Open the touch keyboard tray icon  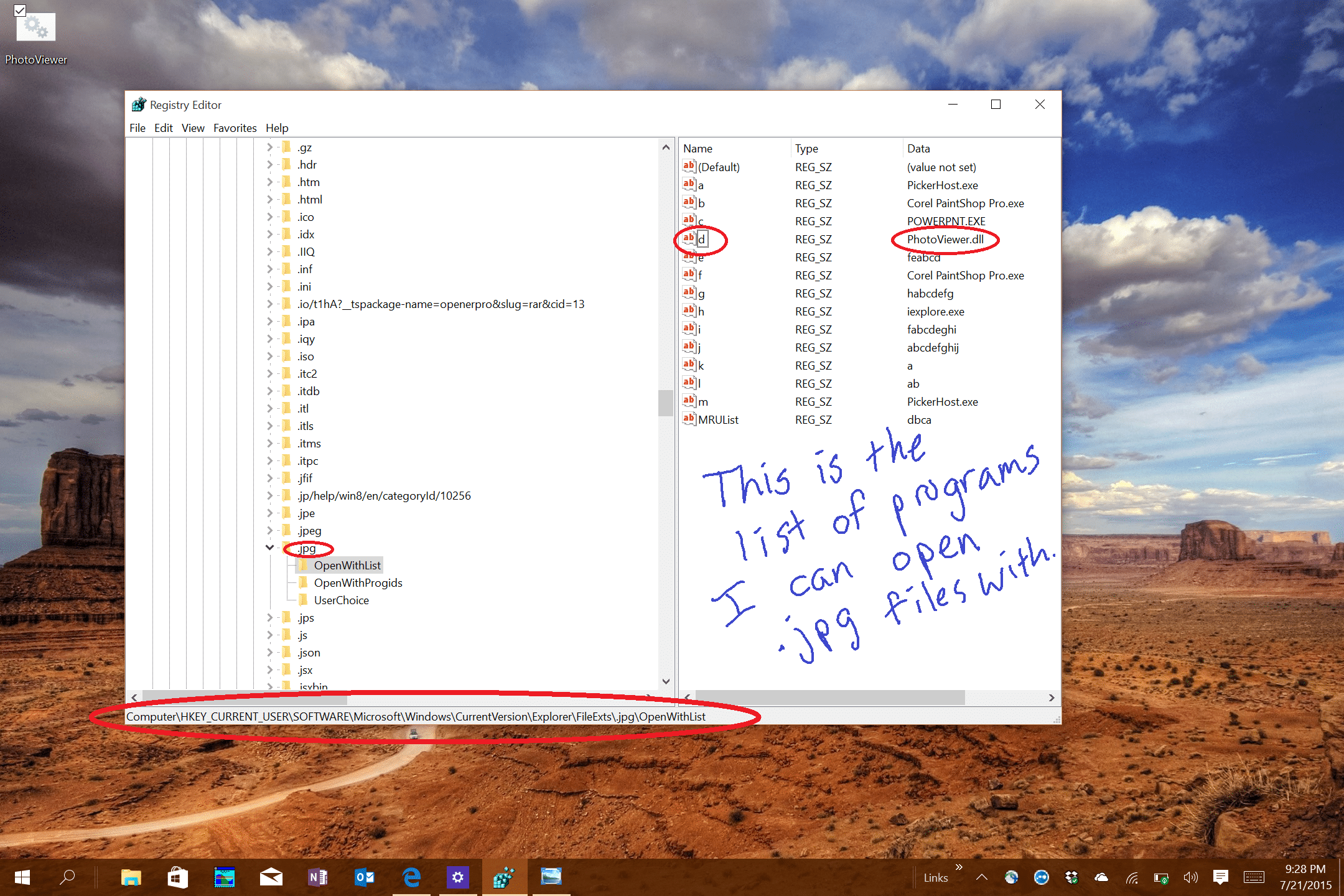1254,877
